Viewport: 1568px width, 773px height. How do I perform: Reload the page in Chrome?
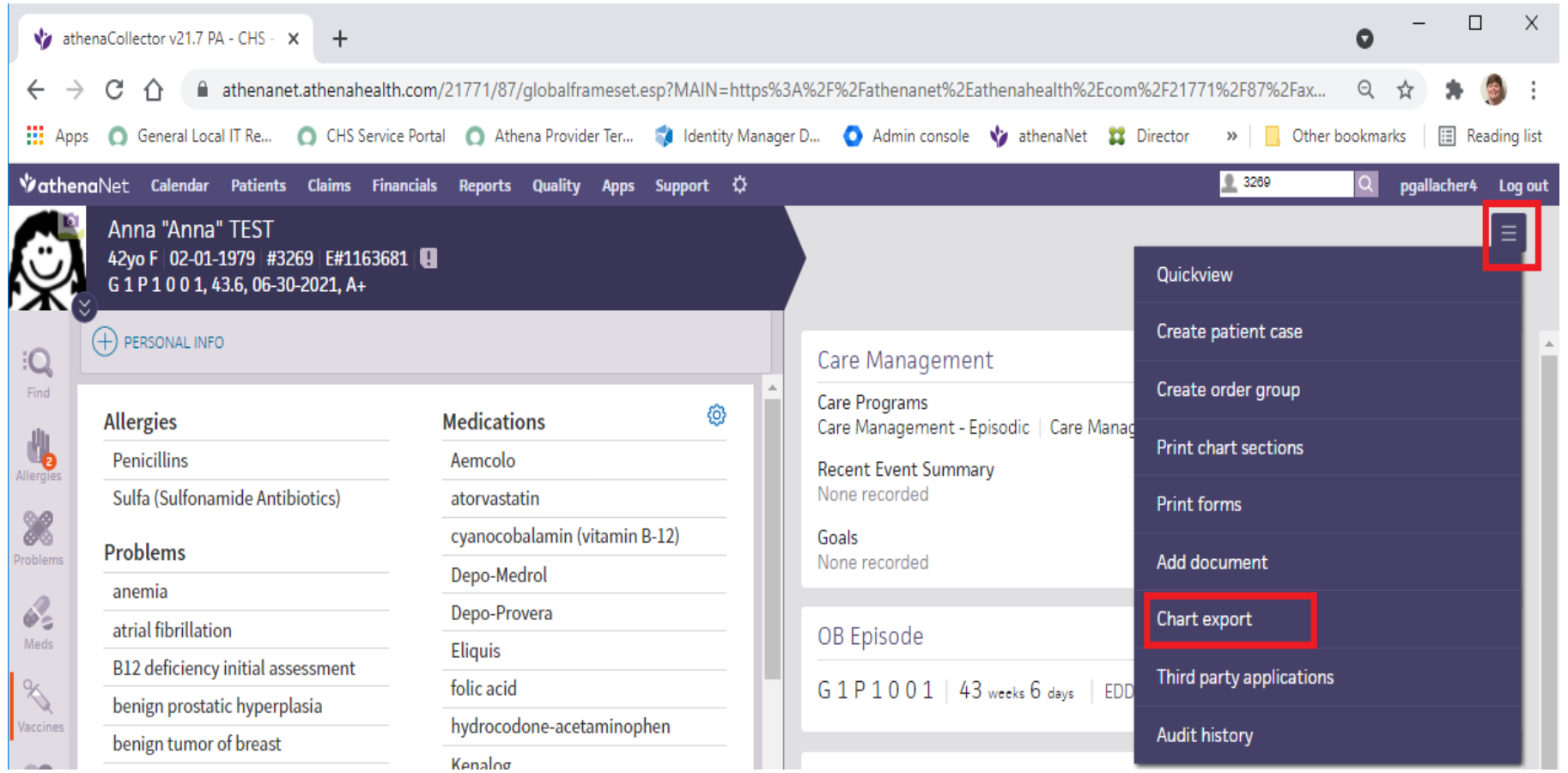click(x=113, y=89)
